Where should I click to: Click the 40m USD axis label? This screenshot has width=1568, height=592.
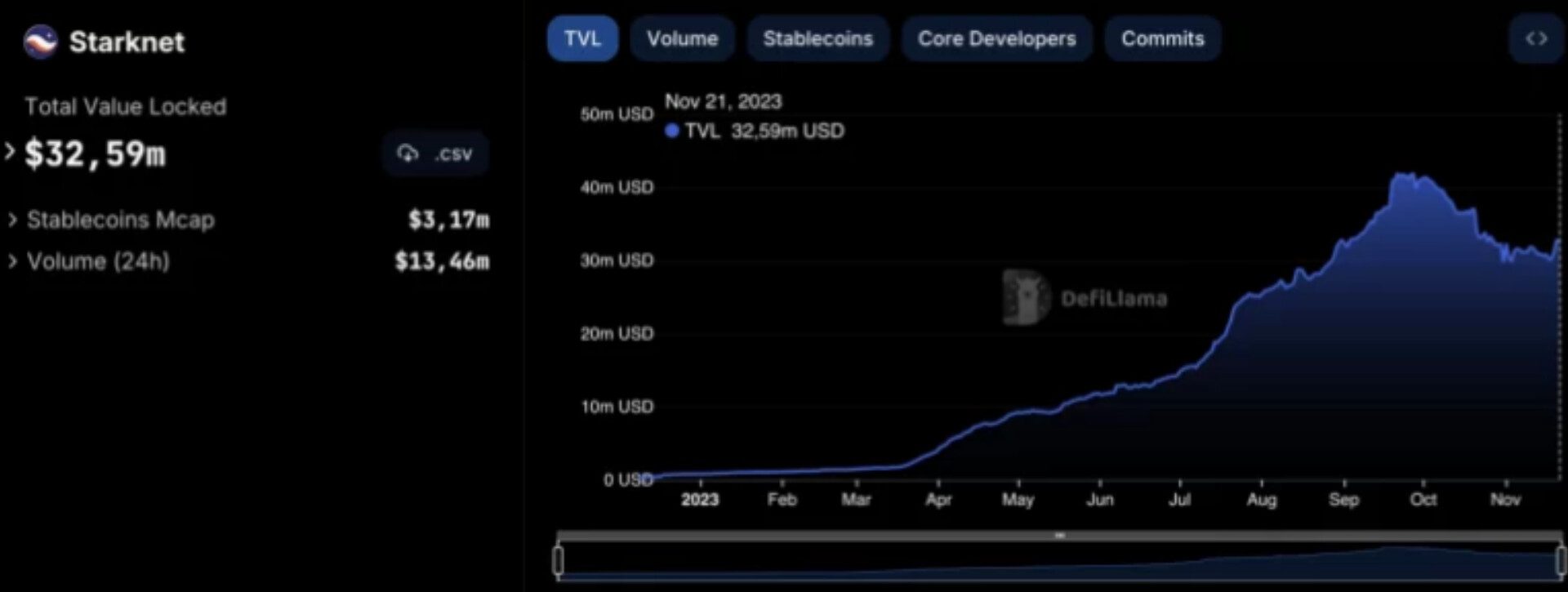617,187
